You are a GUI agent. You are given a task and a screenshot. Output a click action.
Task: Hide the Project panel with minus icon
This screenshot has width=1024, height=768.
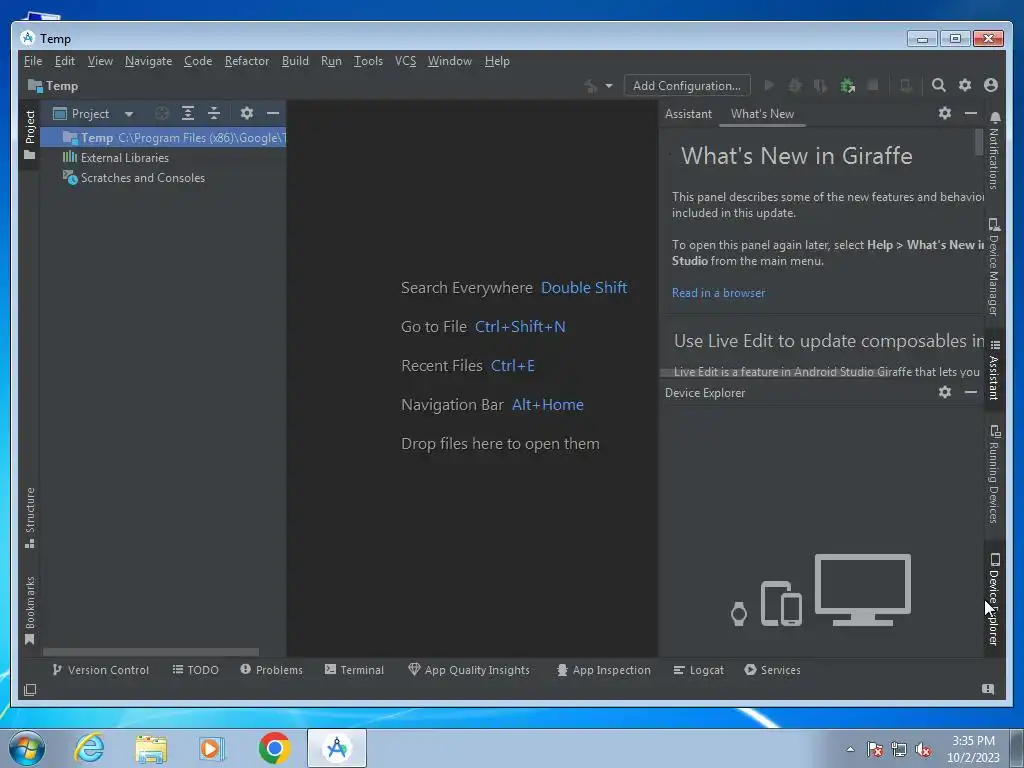(273, 113)
